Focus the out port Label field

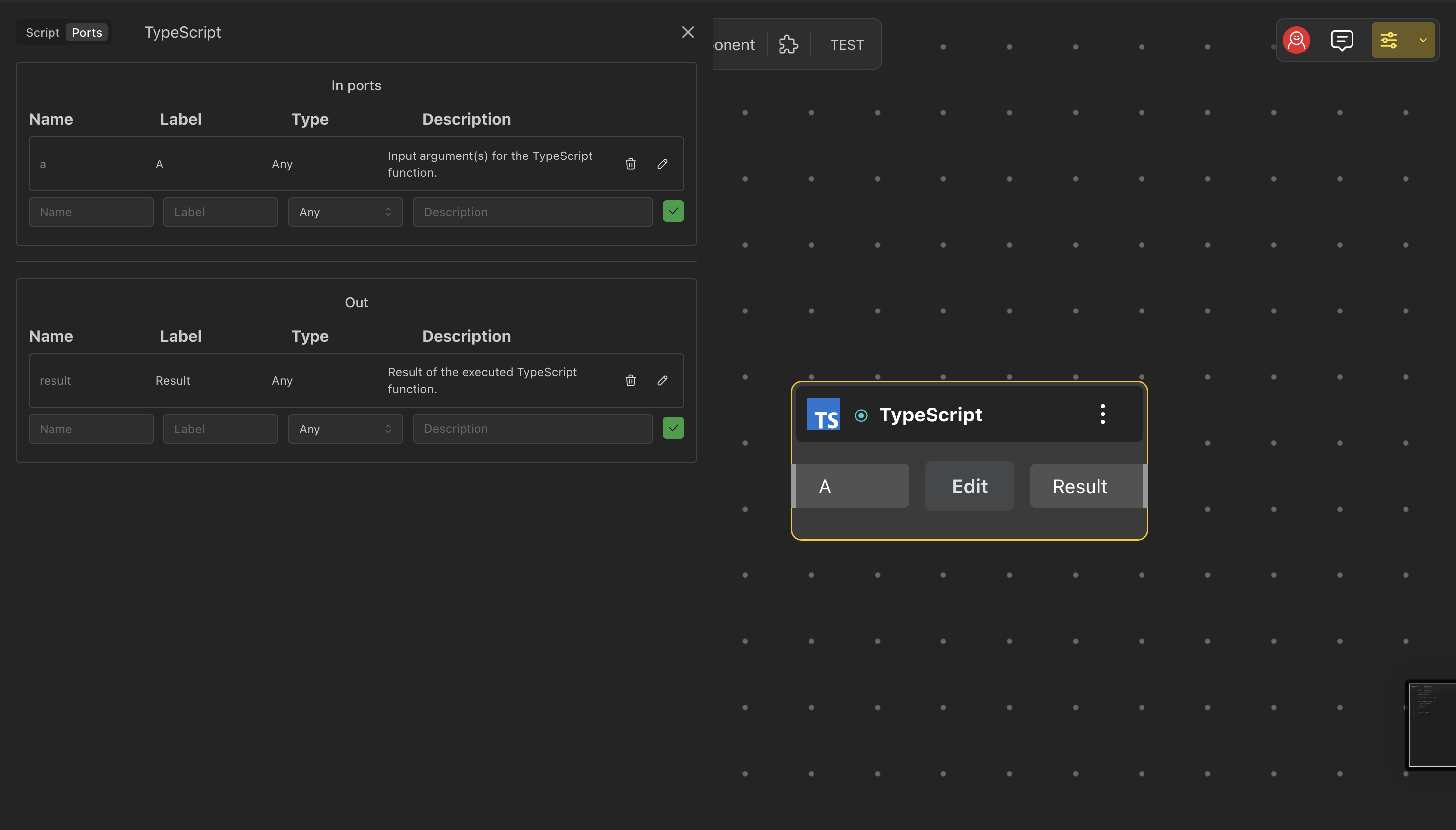[x=220, y=429]
